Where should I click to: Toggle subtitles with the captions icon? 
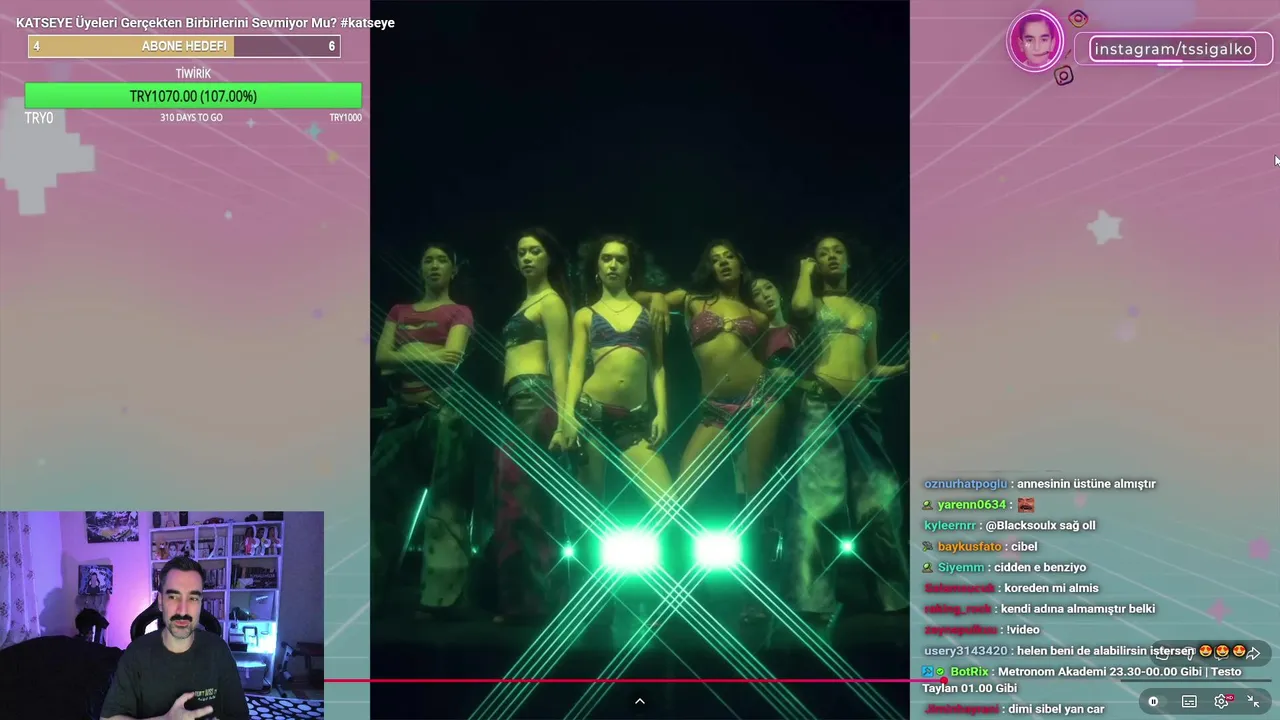click(x=1189, y=702)
